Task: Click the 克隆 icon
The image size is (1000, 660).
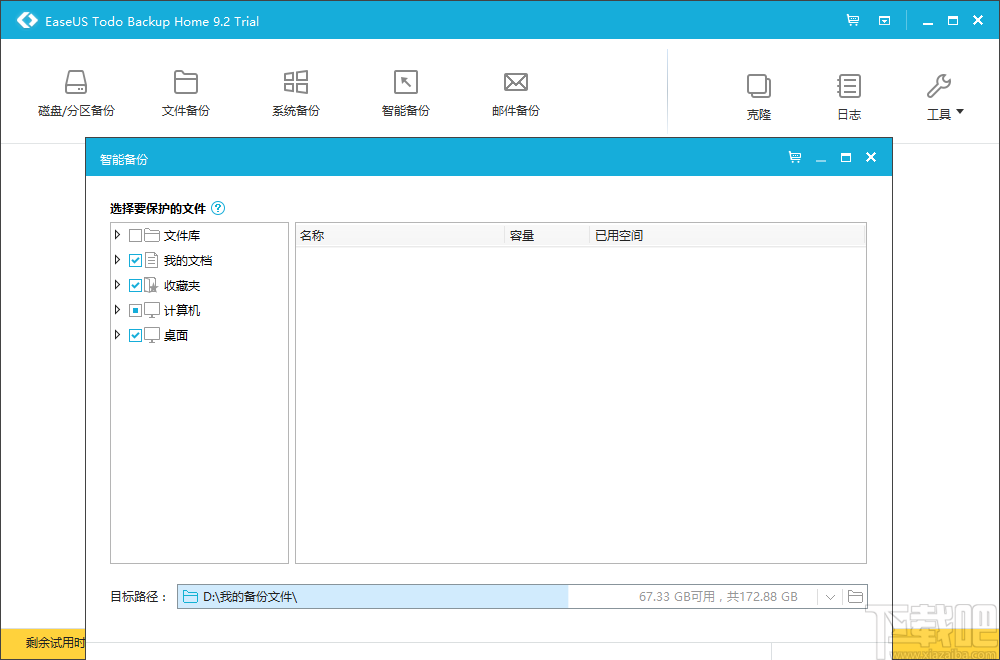Action: click(758, 90)
